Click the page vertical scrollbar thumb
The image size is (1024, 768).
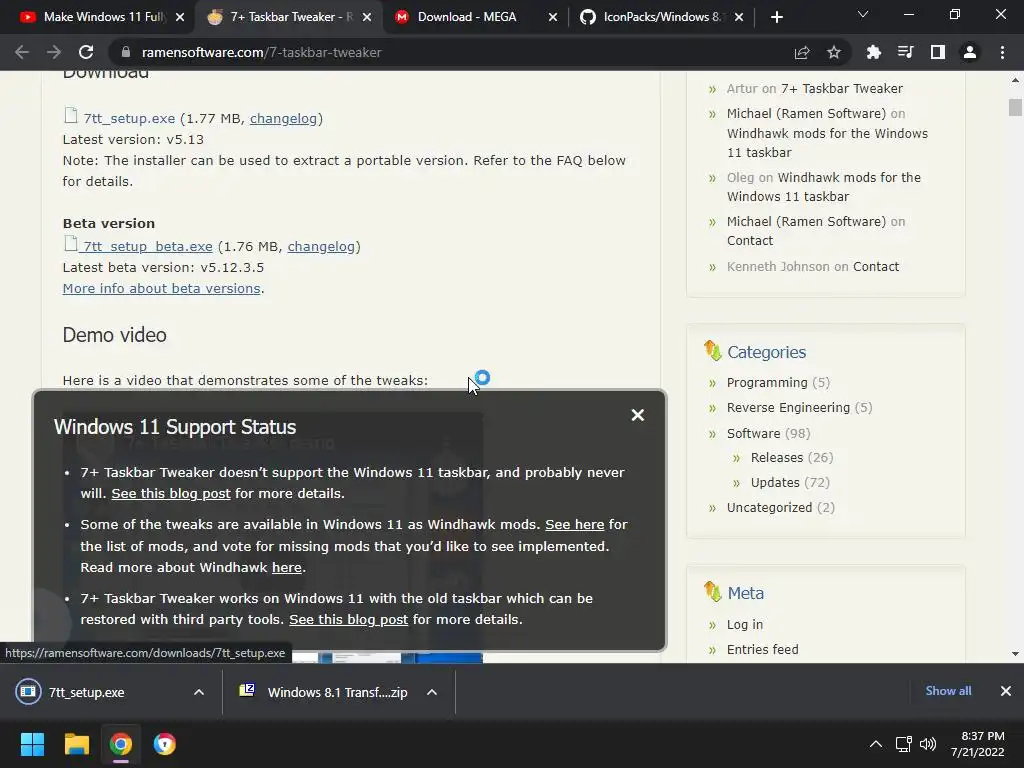pyautogui.click(x=1015, y=107)
